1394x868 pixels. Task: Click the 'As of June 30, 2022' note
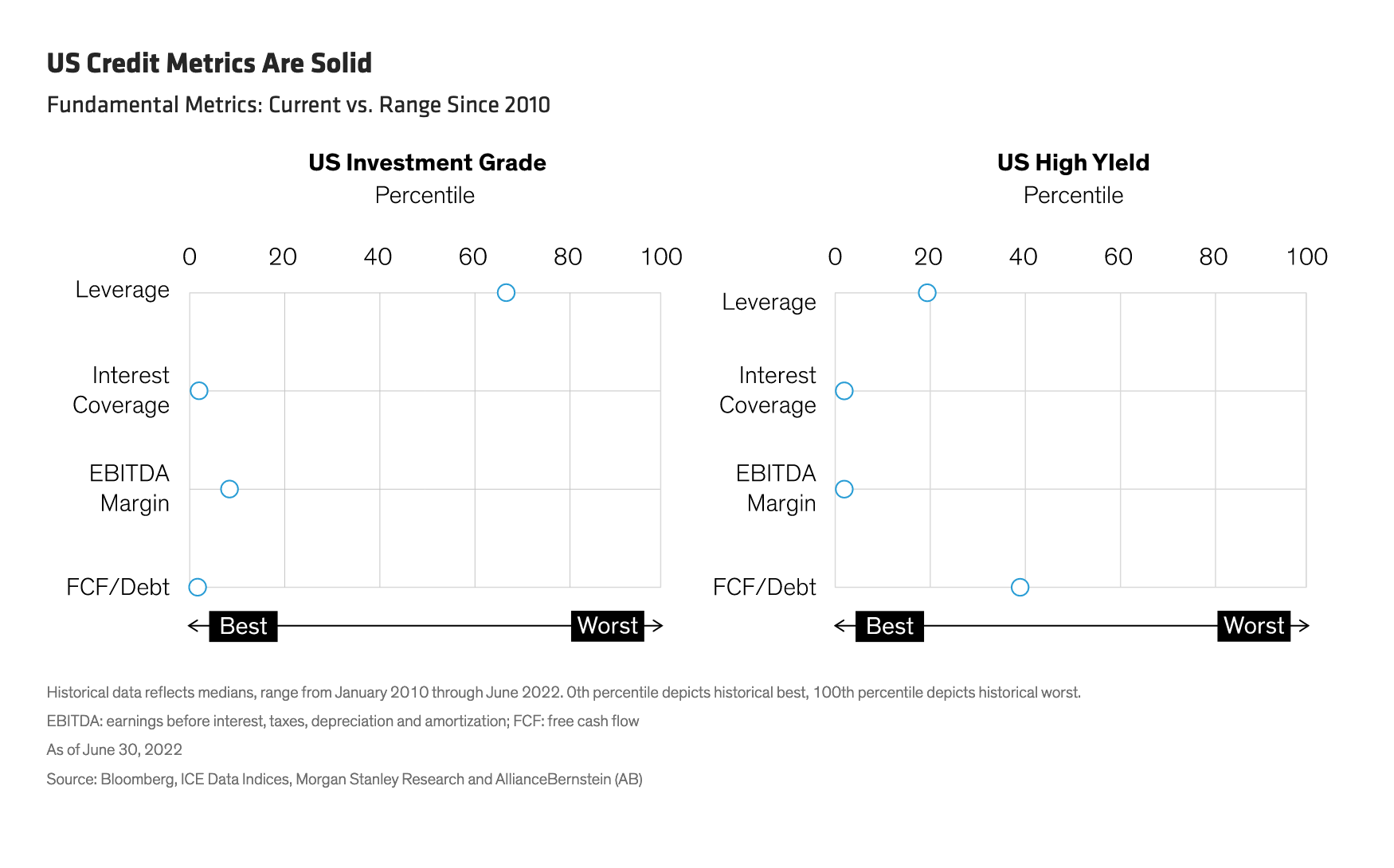pyautogui.click(x=115, y=749)
